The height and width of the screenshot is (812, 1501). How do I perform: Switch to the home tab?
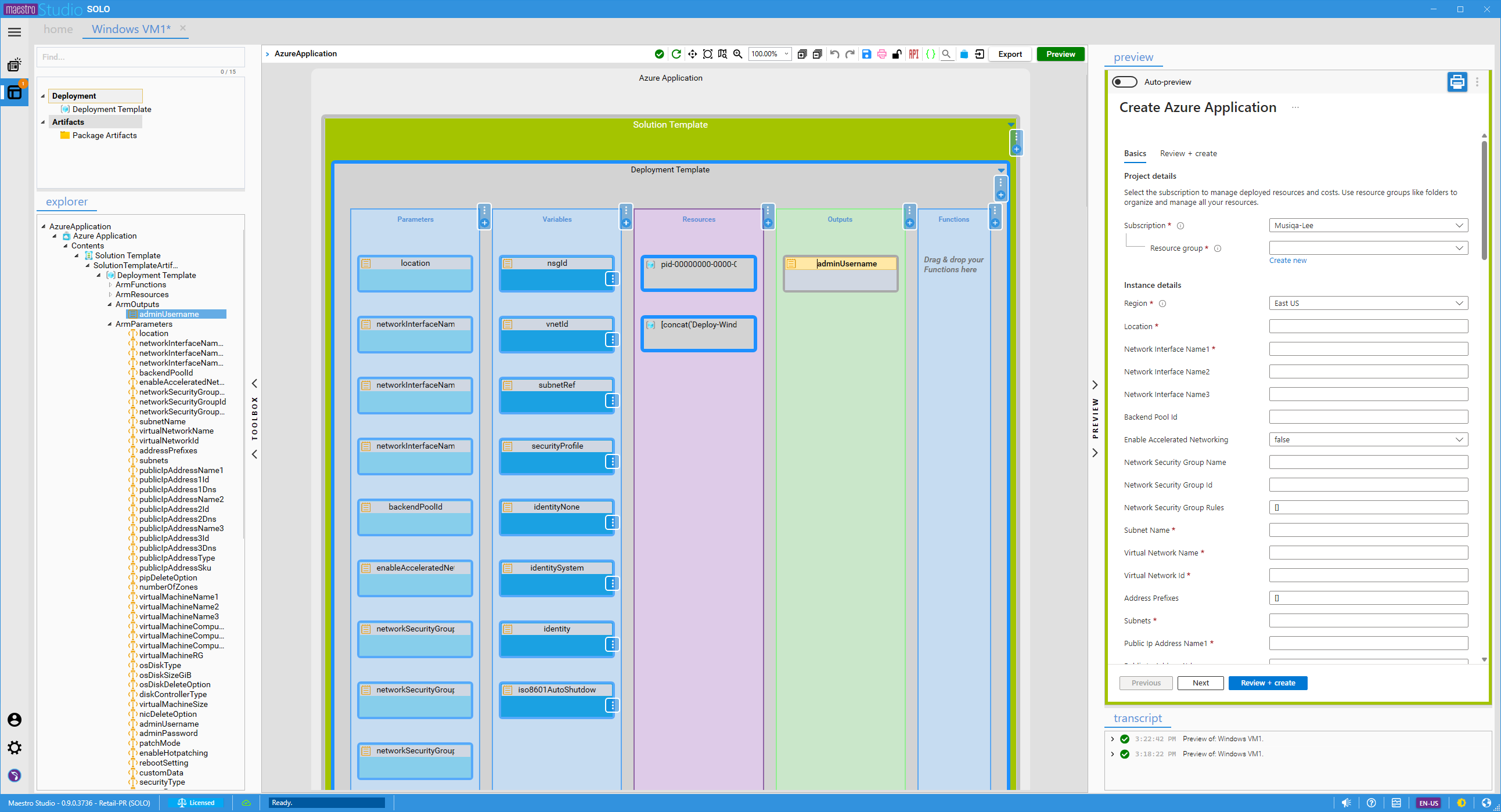[x=58, y=29]
